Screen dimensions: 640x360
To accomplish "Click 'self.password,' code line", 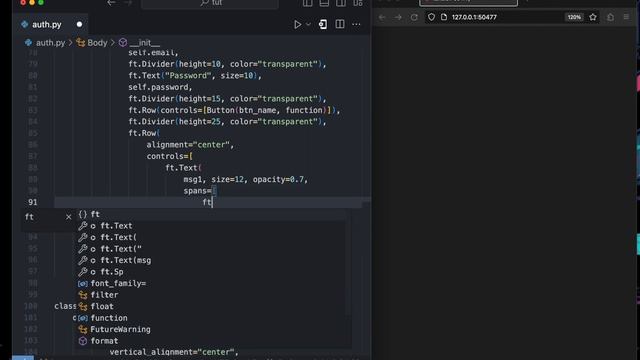I will point(160,87).
